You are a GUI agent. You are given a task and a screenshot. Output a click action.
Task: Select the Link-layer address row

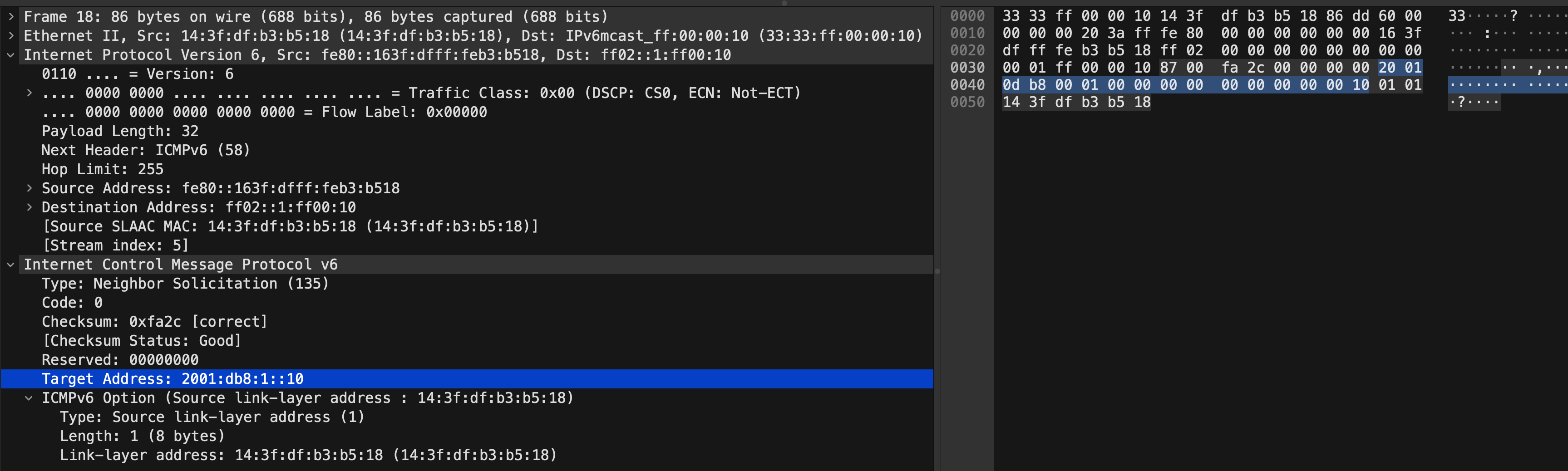pos(308,455)
